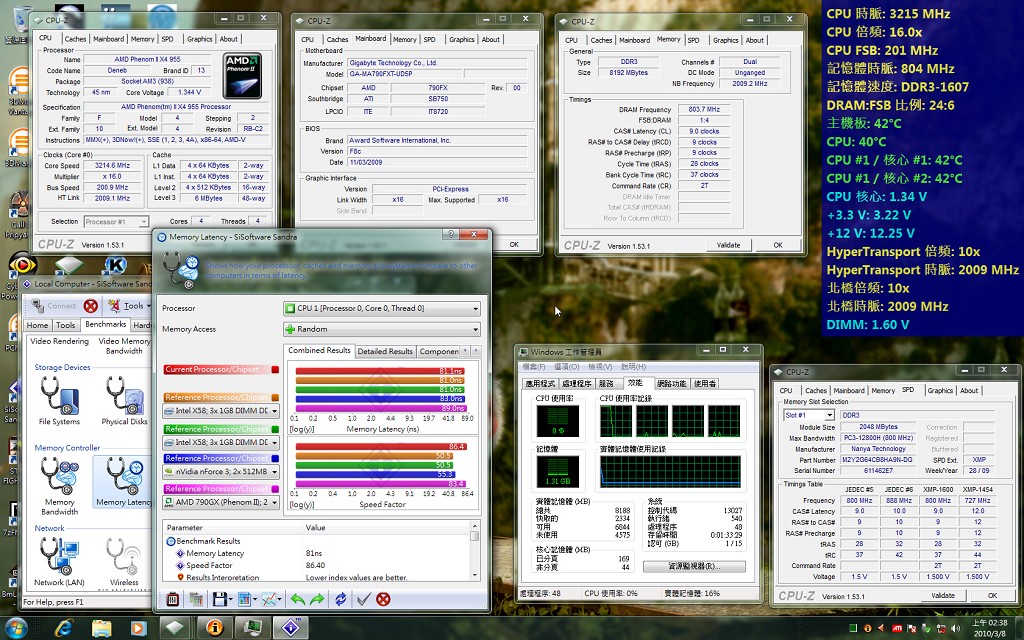Click the red cancel circle icon
This screenshot has width=1024, height=640.
point(383,599)
